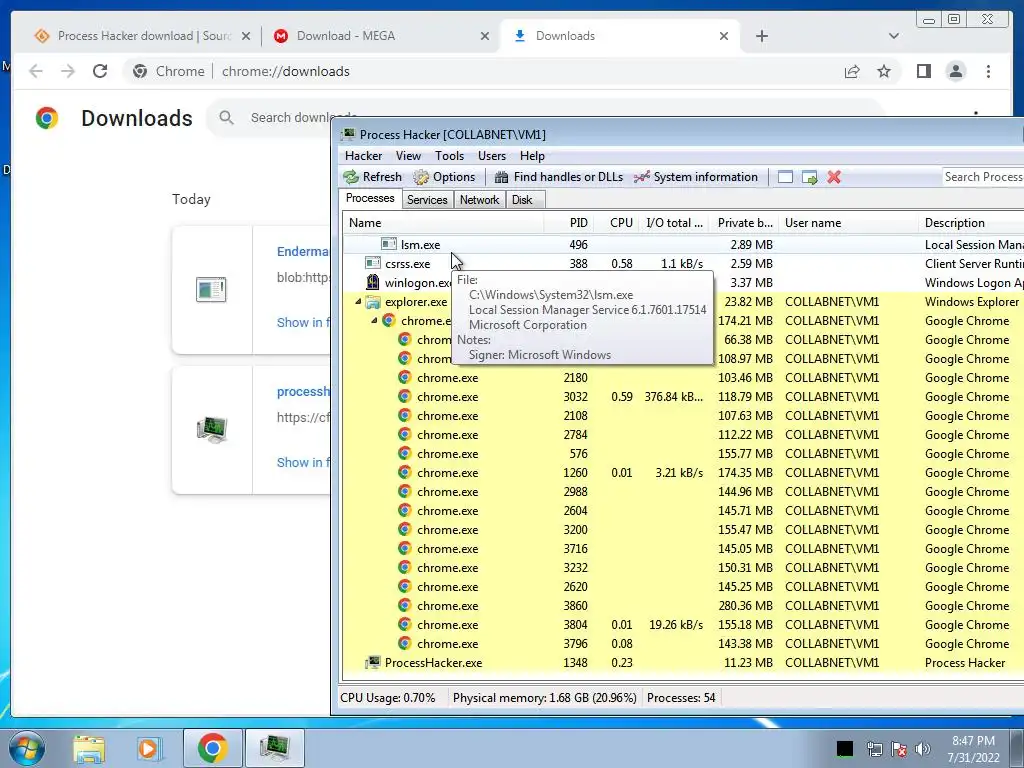1024x768 pixels.
Task: Open Chrome's three-dot menu
Action: pos(988,71)
